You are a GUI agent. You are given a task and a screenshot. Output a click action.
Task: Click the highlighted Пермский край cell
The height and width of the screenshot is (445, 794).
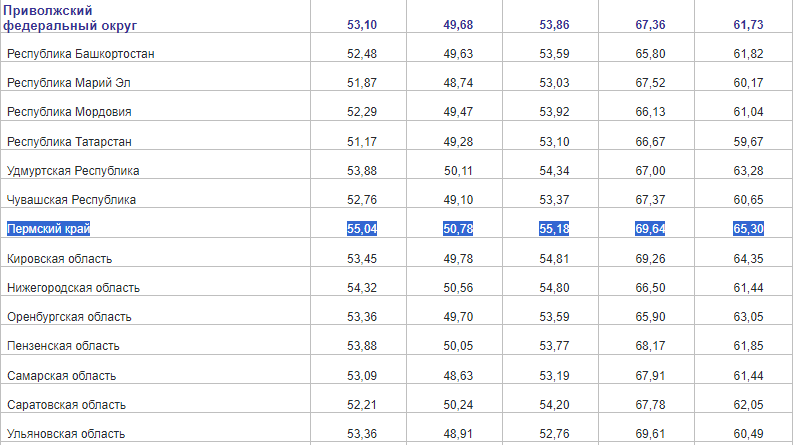click(49, 229)
